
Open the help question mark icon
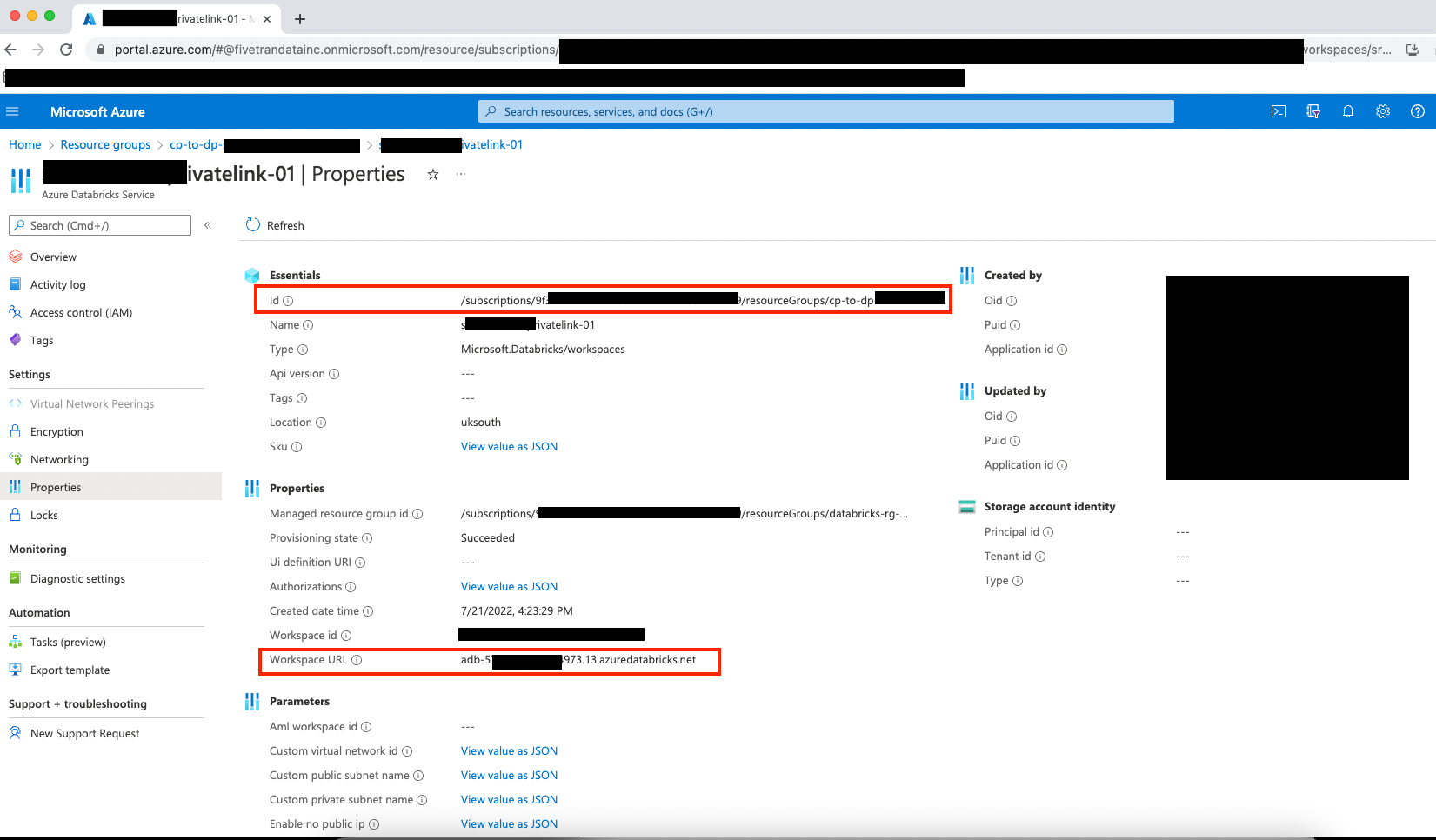(x=1418, y=111)
